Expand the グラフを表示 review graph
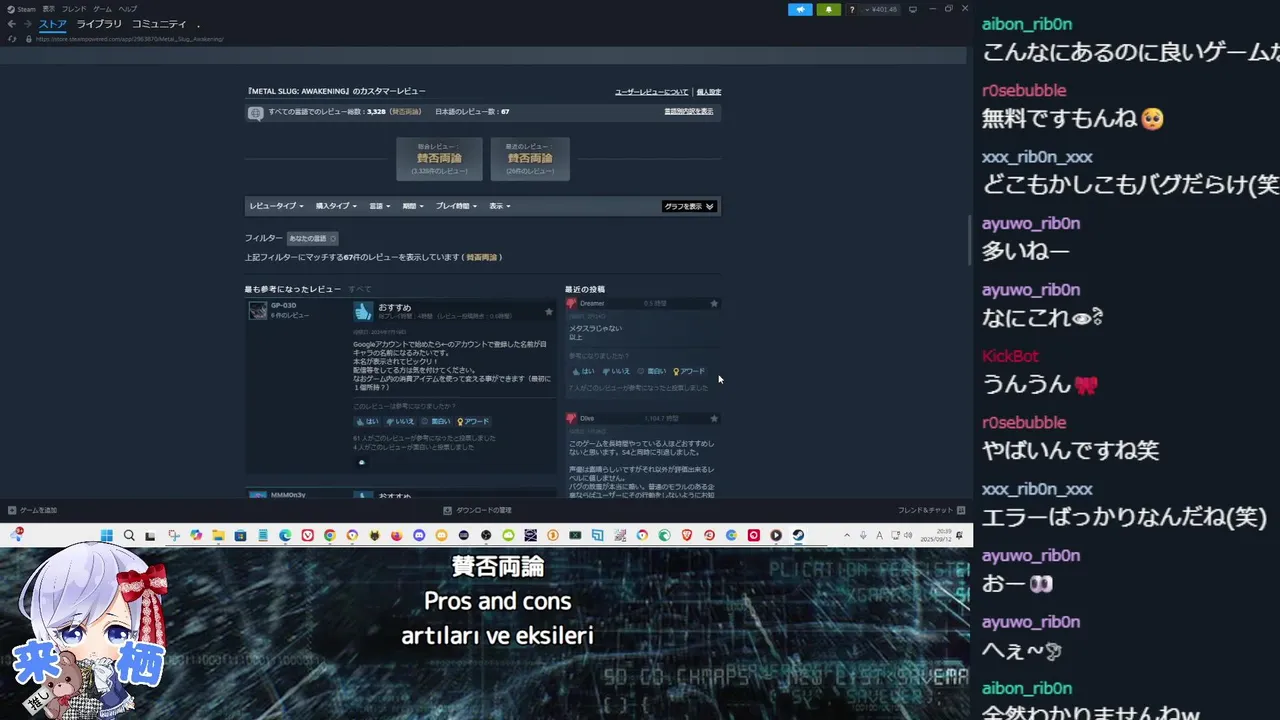1280x720 pixels. pos(689,206)
